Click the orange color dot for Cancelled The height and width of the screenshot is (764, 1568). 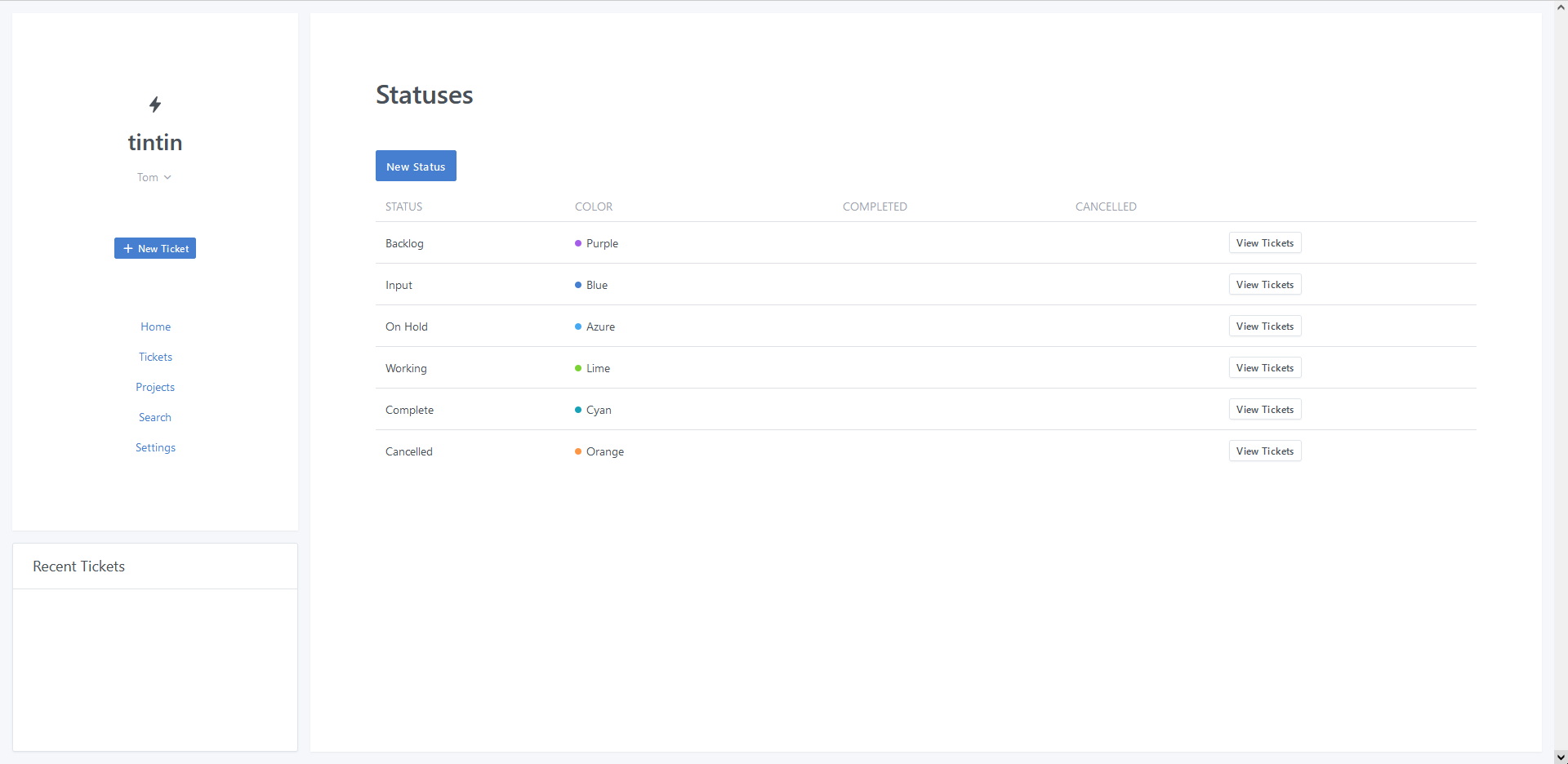click(x=578, y=451)
